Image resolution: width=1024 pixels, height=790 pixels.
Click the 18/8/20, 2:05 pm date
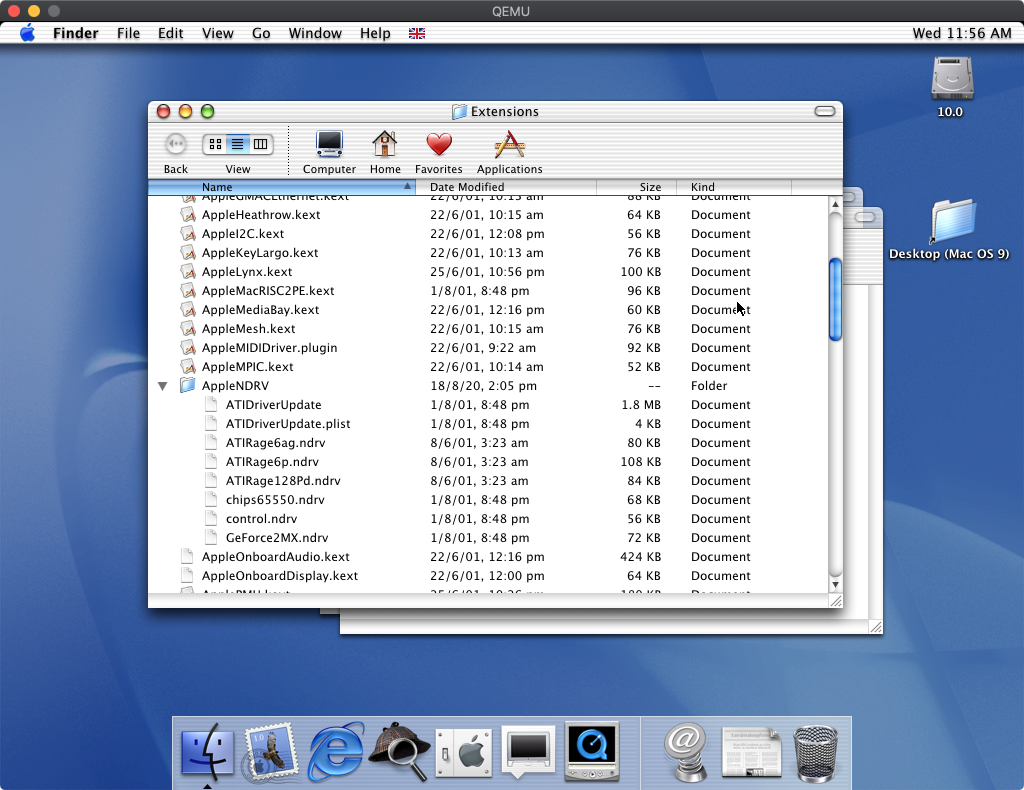pyautogui.click(x=483, y=386)
